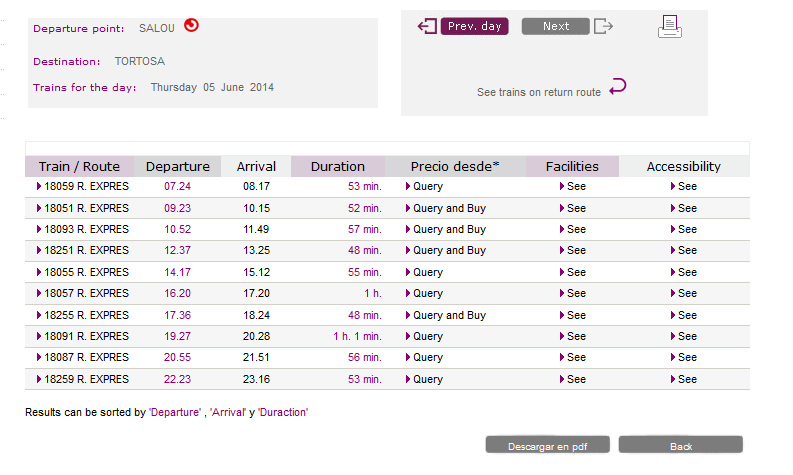Sort results by the Duration column header
Image resolution: width=793 pixels, height=475 pixels.
[x=338, y=166]
